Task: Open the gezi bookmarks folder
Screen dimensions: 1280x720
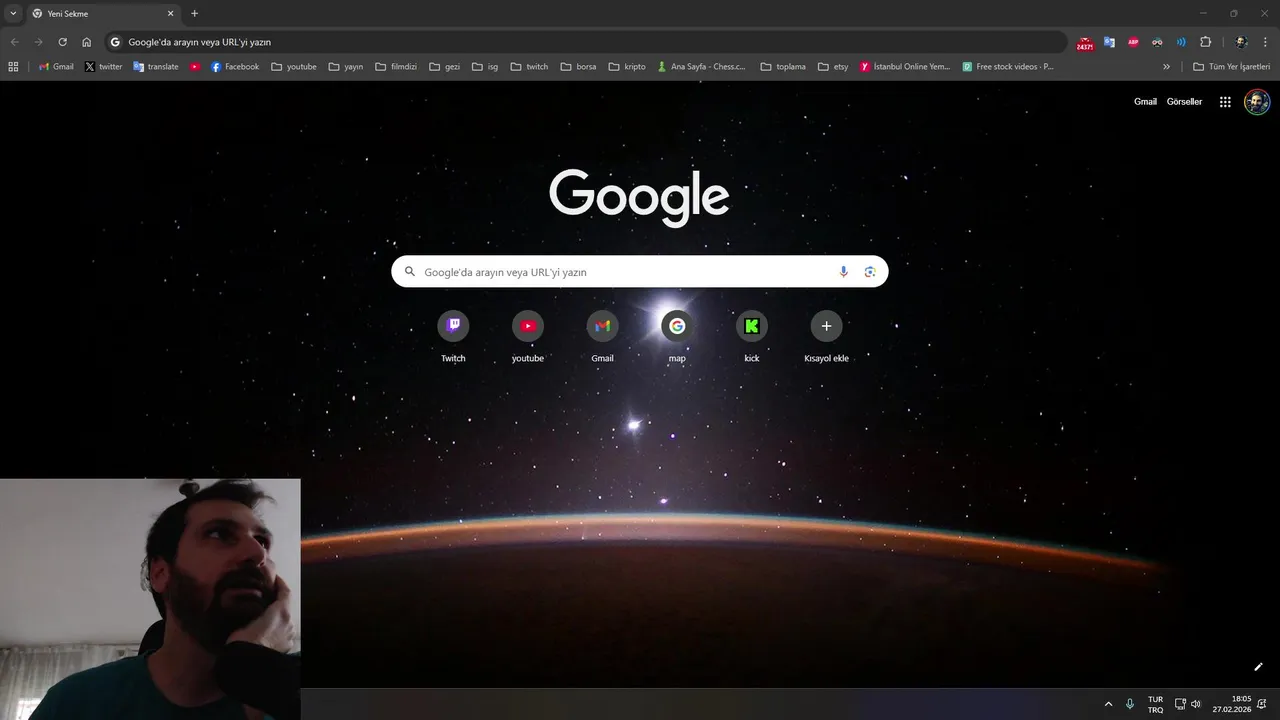Action: click(x=445, y=67)
